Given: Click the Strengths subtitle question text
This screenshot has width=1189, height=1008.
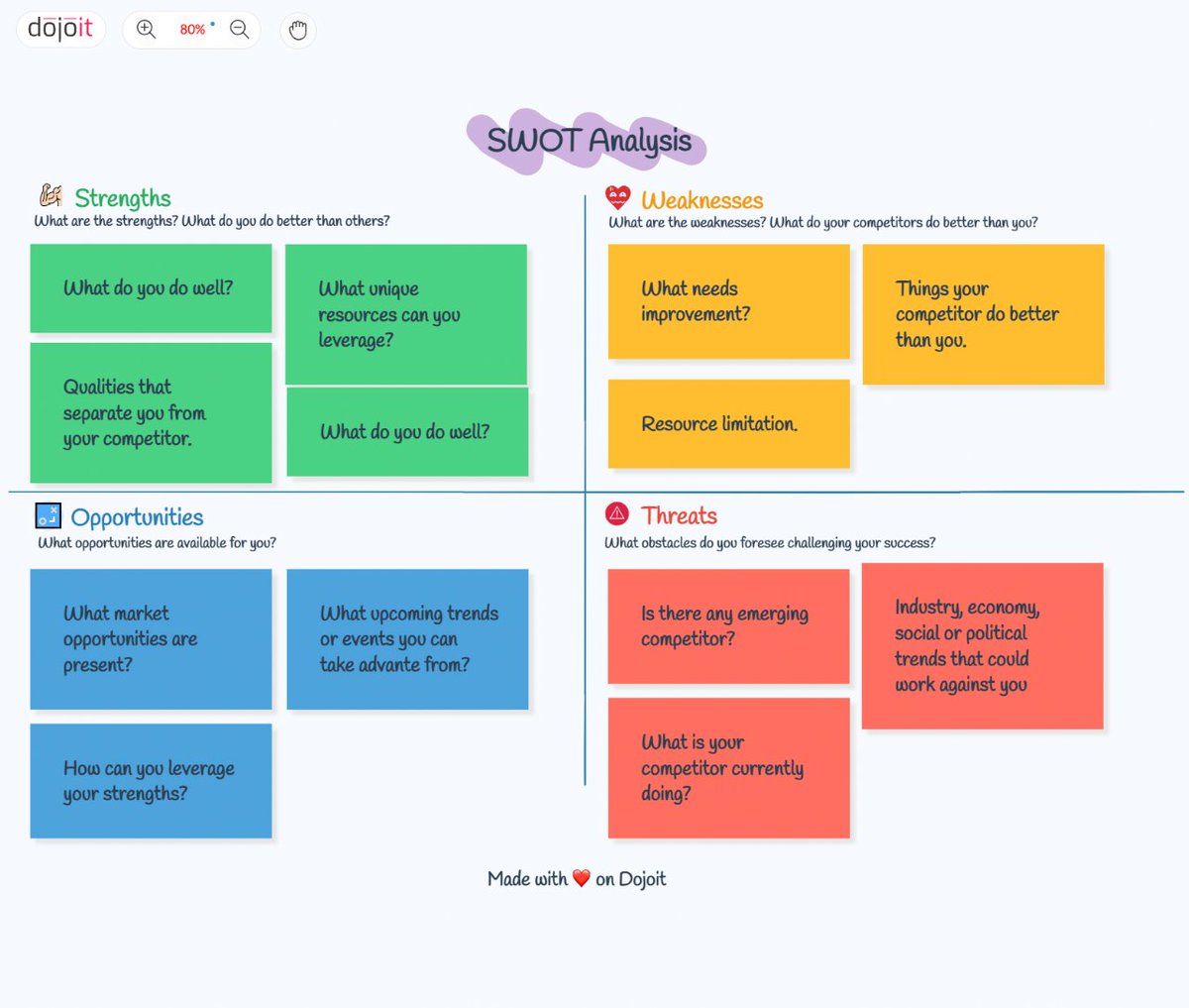Looking at the screenshot, I should [x=212, y=221].
